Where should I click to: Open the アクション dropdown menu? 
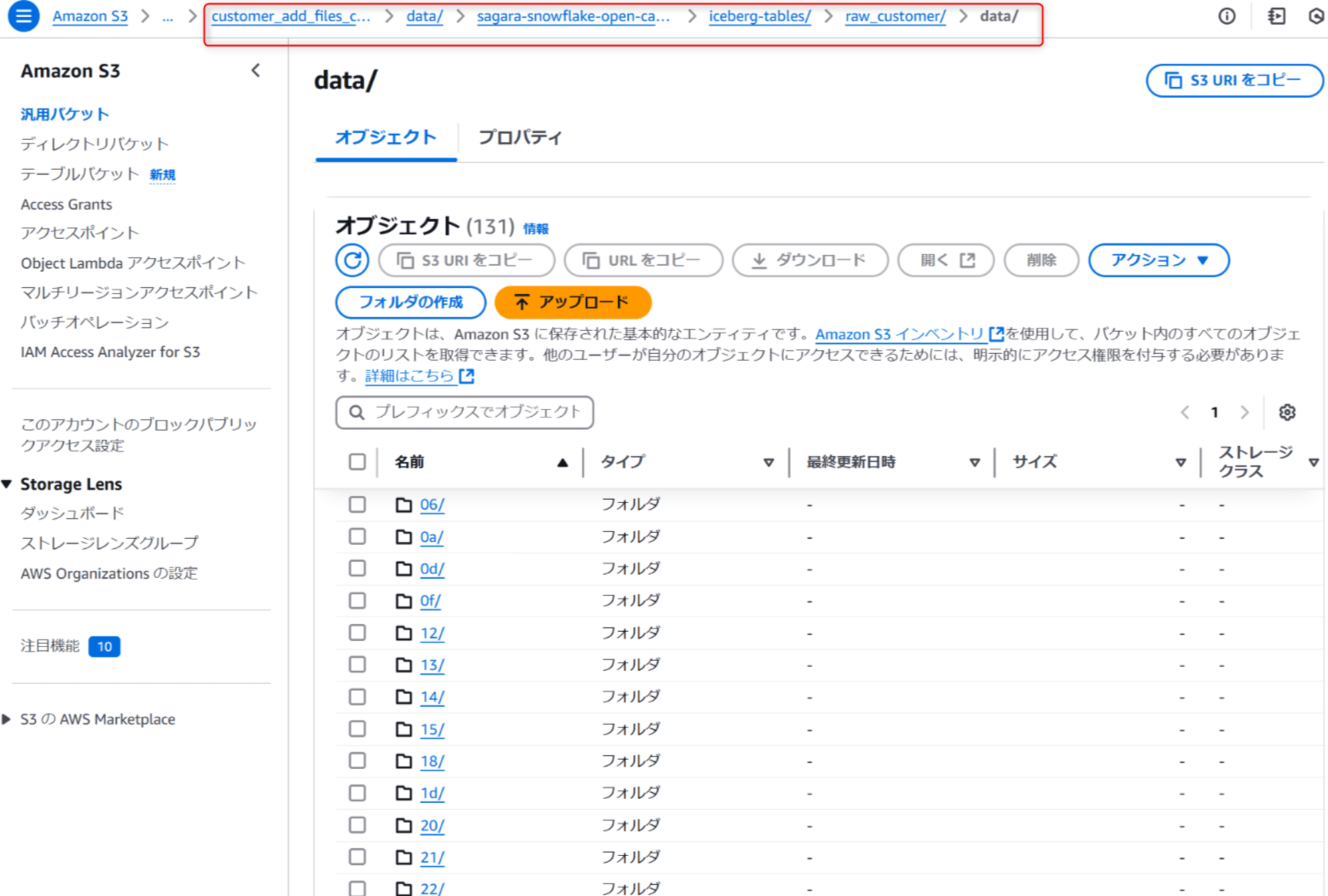point(1159,260)
